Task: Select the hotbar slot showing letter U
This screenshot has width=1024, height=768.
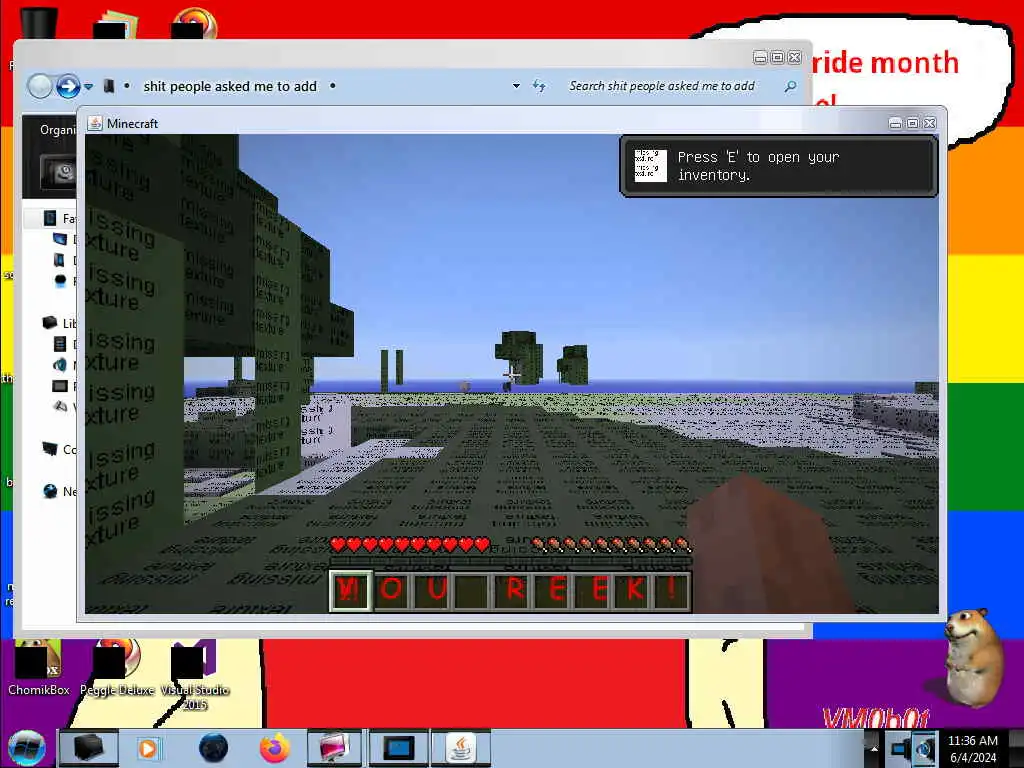Action: (x=431, y=590)
